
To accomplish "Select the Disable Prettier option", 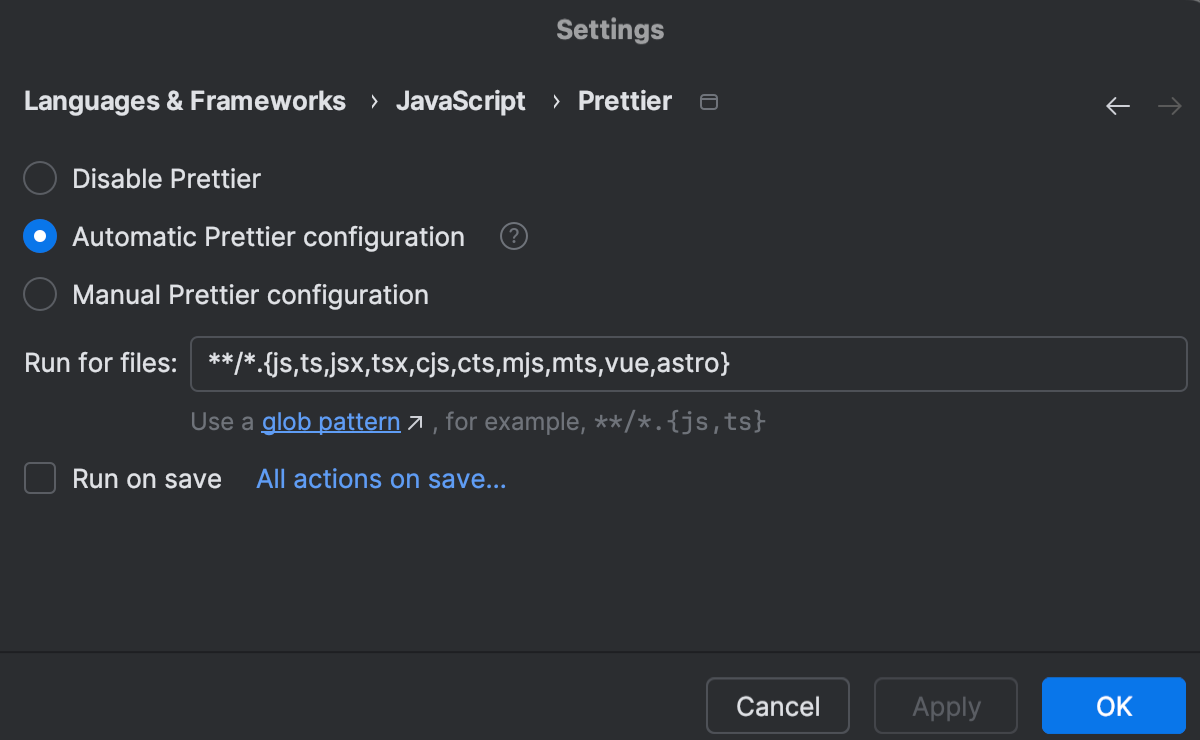I will 39,178.
